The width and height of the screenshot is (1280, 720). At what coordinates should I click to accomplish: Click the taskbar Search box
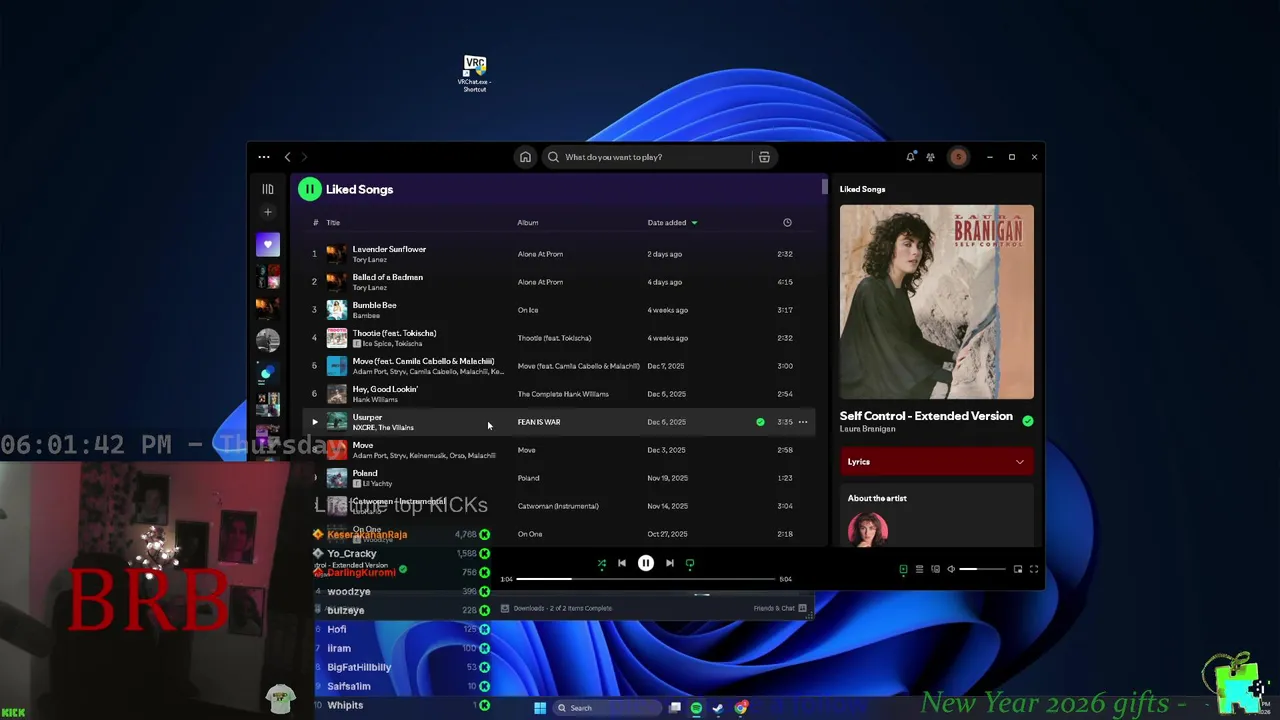[608, 708]
